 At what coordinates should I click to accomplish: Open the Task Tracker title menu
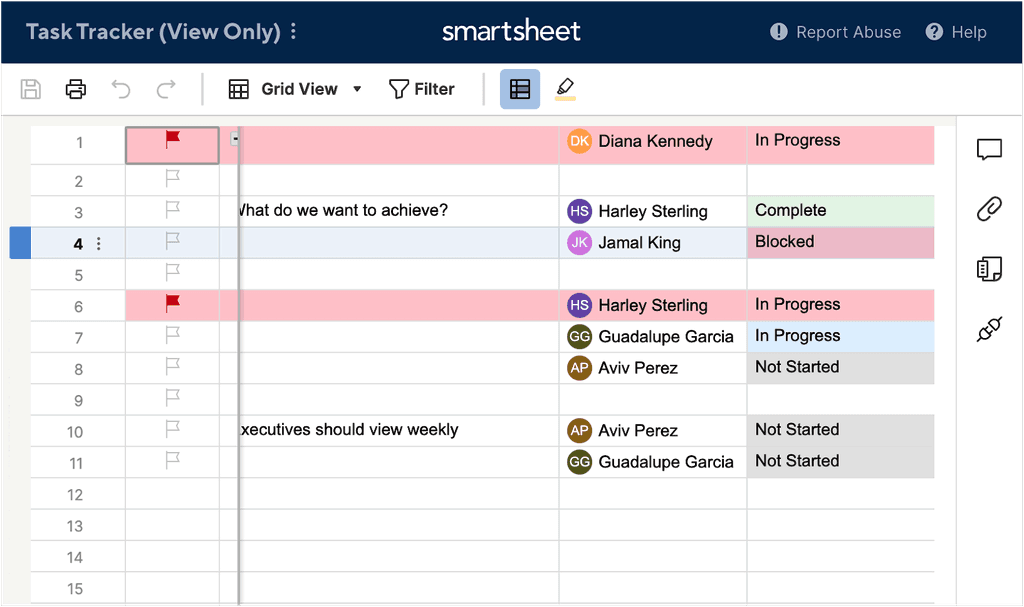coord(291,31)
